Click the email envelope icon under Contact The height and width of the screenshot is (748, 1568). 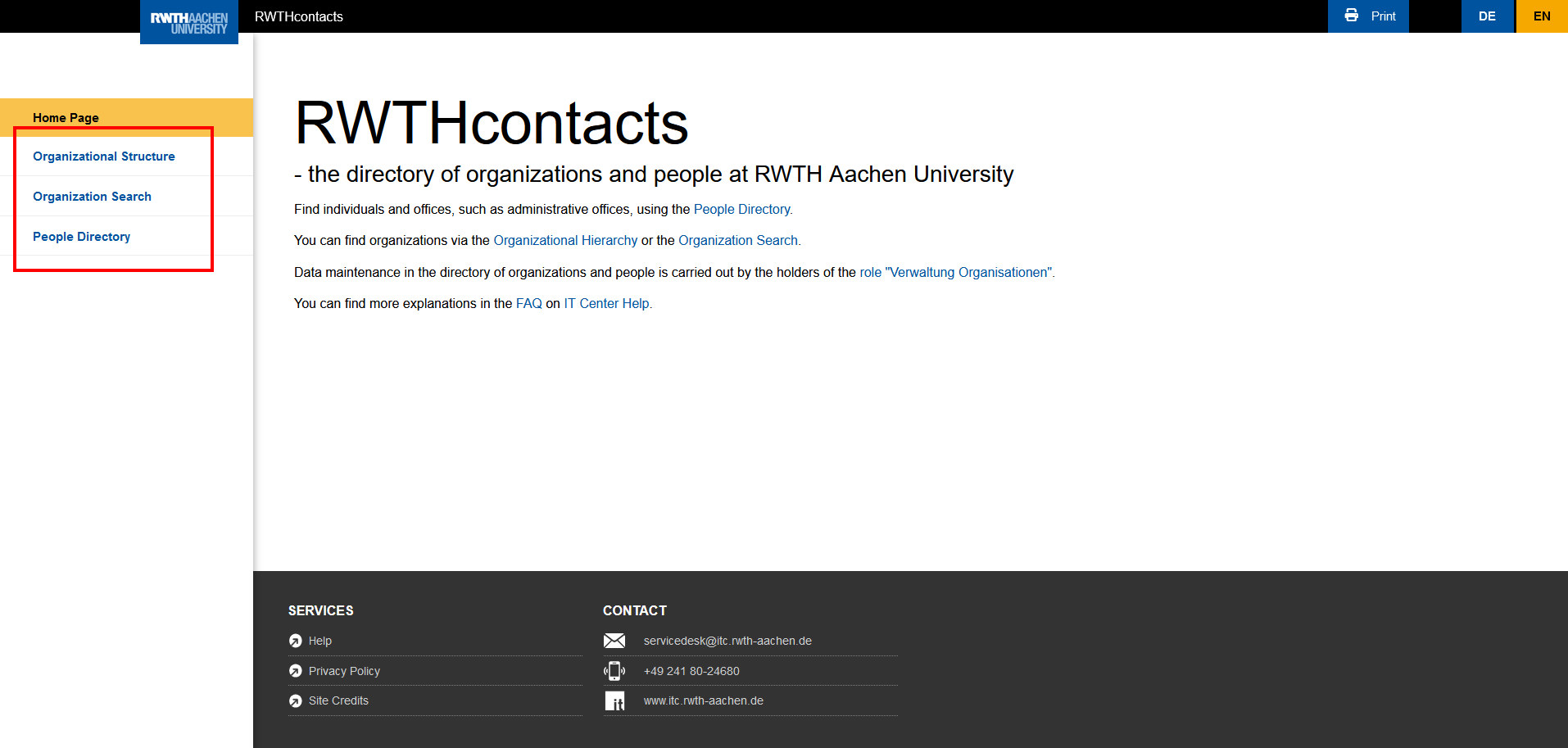coord(614,640)
